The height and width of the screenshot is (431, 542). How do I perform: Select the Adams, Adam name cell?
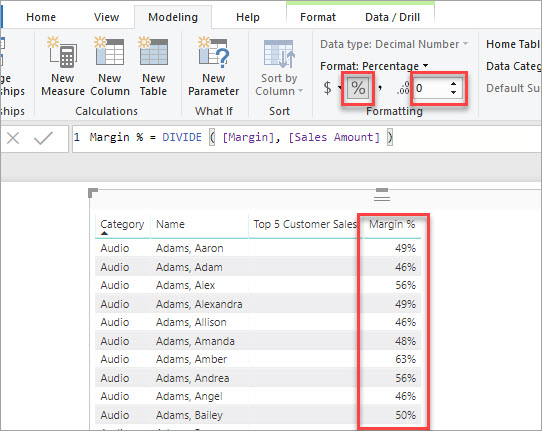189,267
